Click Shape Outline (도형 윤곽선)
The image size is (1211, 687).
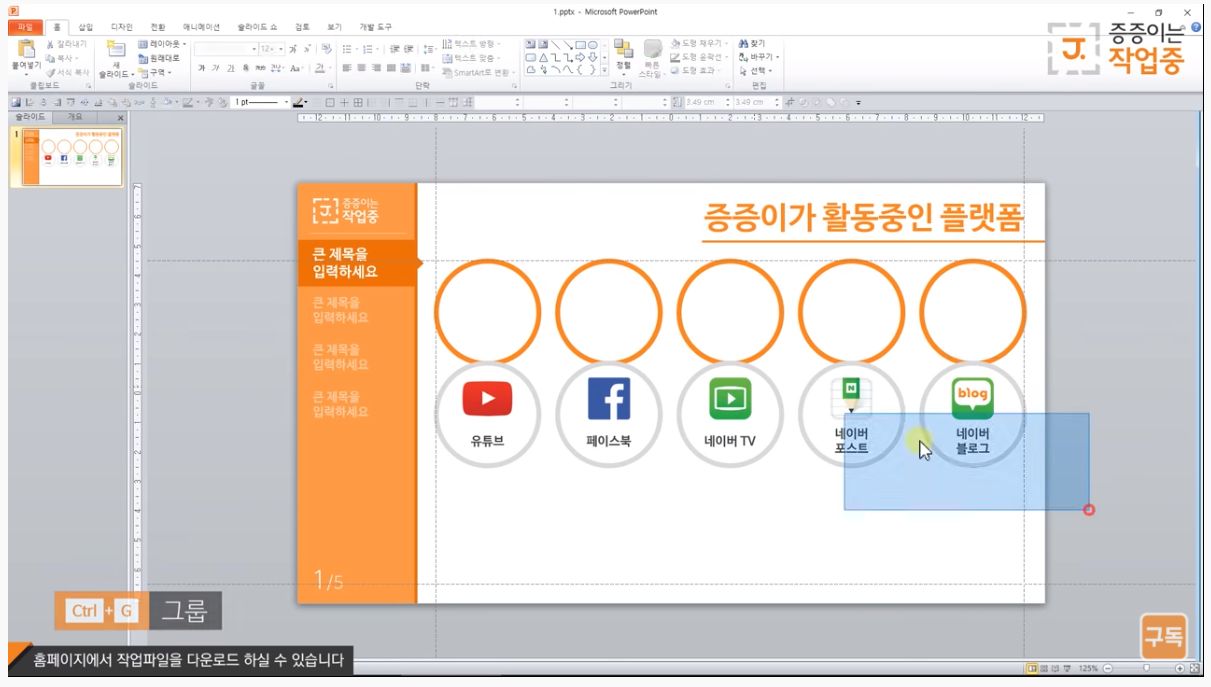pyautogui.click(x=697, y=57)
